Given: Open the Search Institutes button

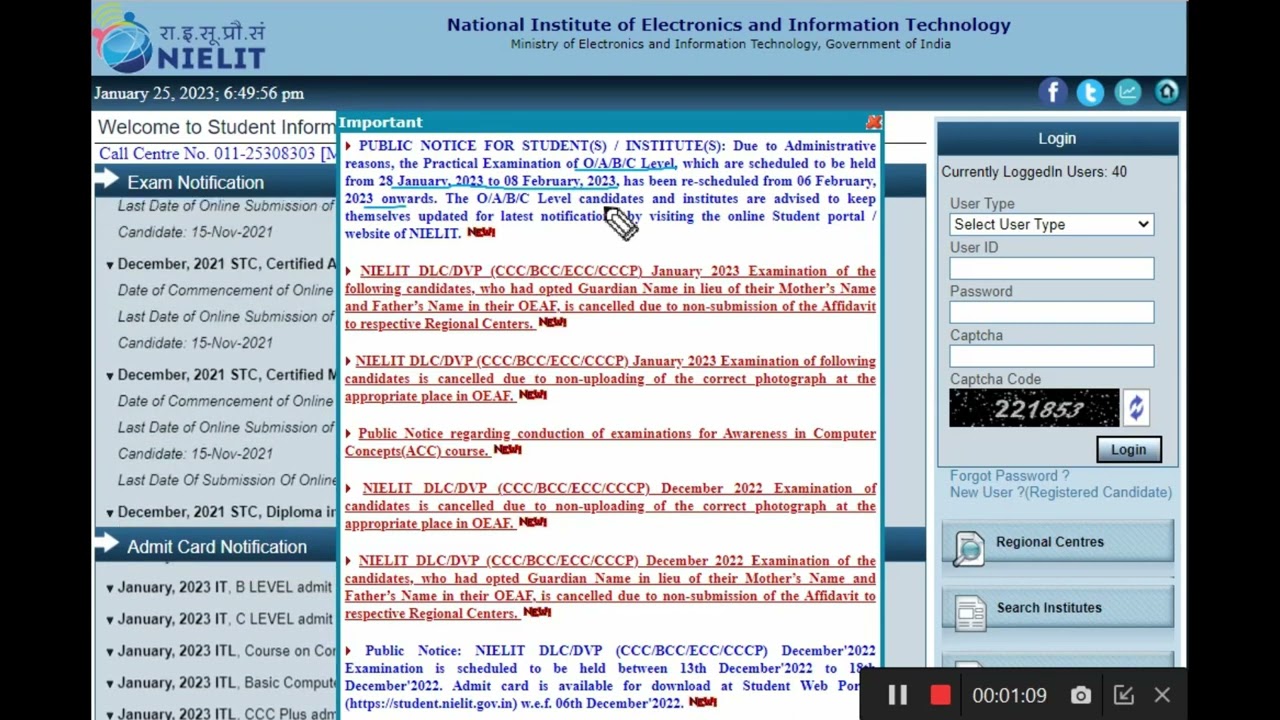Looking at the screenshot, I should click(1058, 608).
